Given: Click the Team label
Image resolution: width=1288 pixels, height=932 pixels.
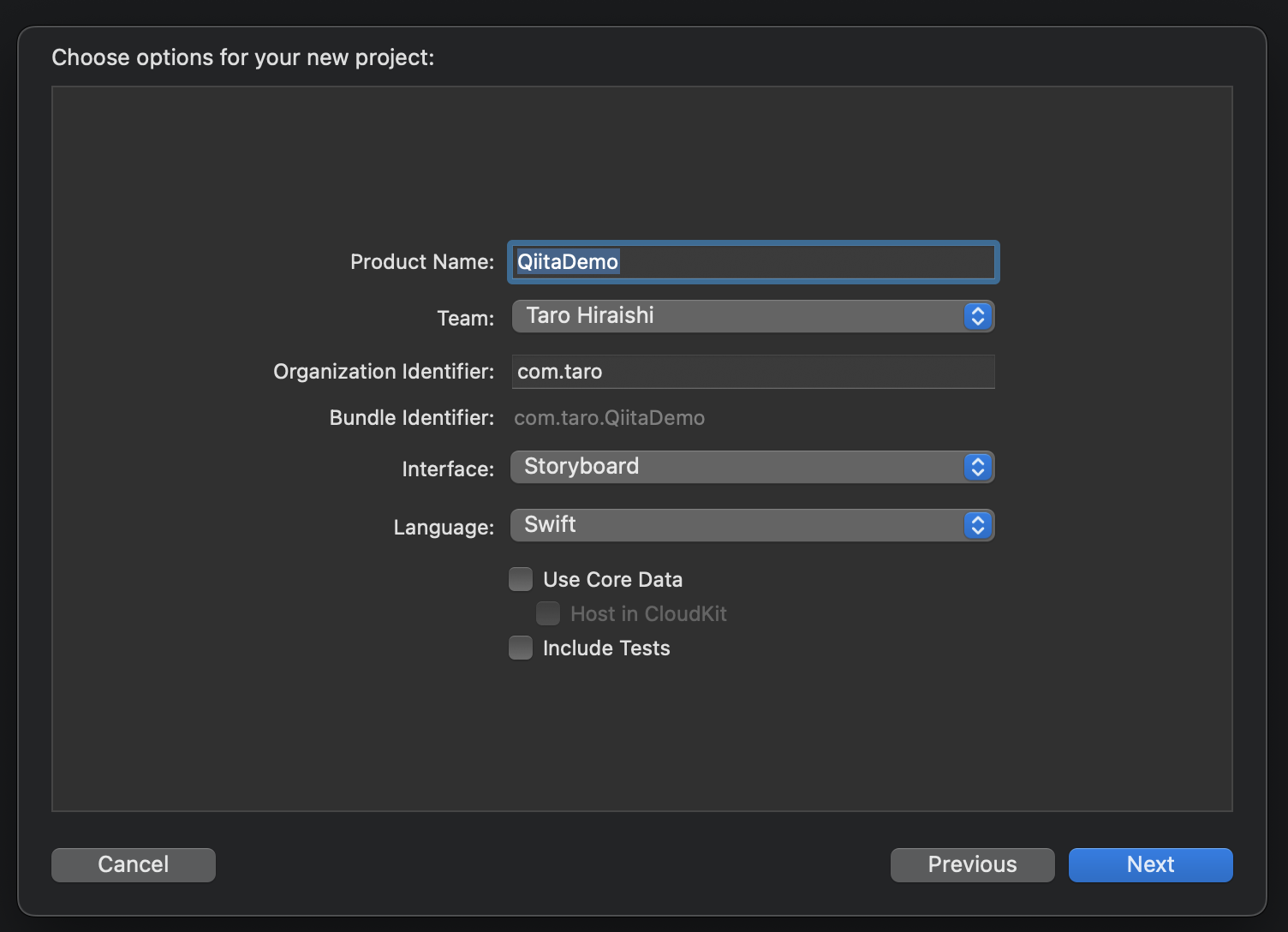Looking at the screenshot, I should pyautogui.click(x=466, y=319).
